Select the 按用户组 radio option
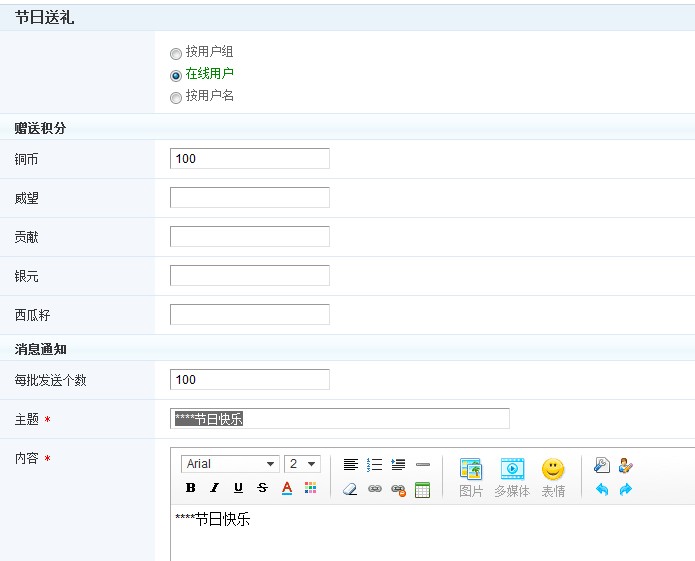Screen dimensions: 695x561 (176, 54)
